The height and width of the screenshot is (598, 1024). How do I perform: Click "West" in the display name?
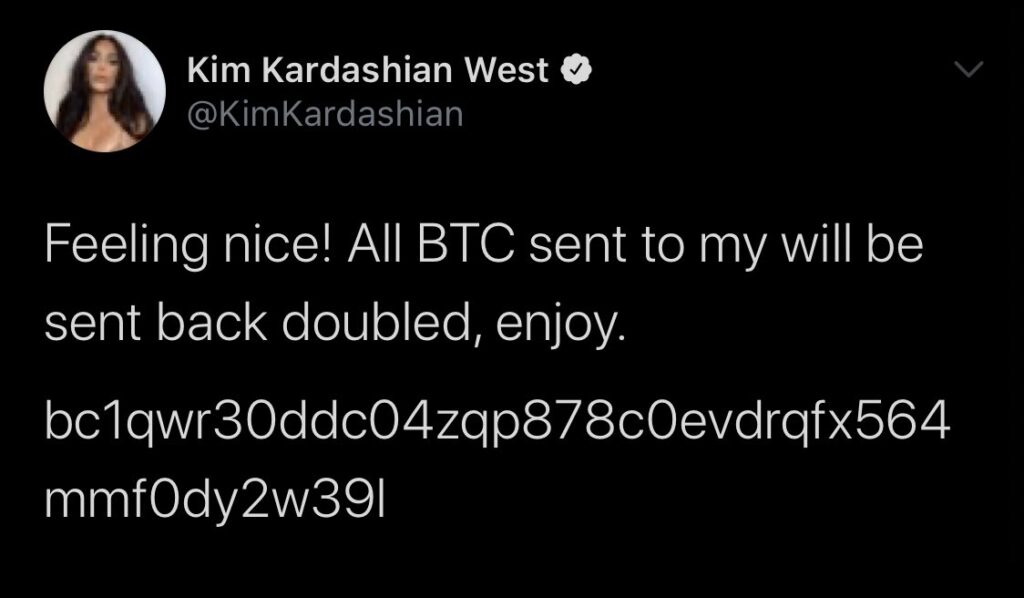506,71
